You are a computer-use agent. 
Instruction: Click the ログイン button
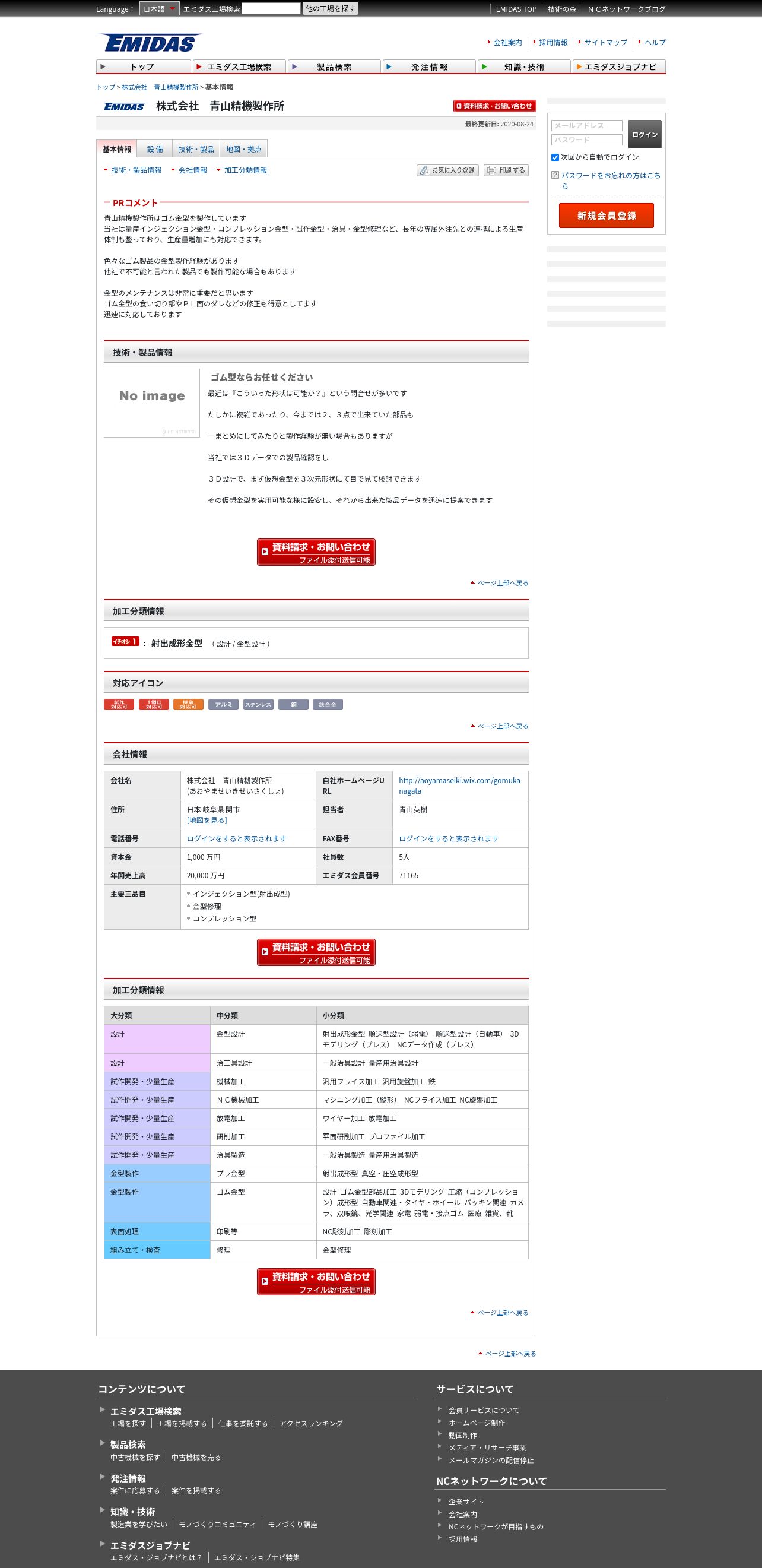[x=644, y=135]
